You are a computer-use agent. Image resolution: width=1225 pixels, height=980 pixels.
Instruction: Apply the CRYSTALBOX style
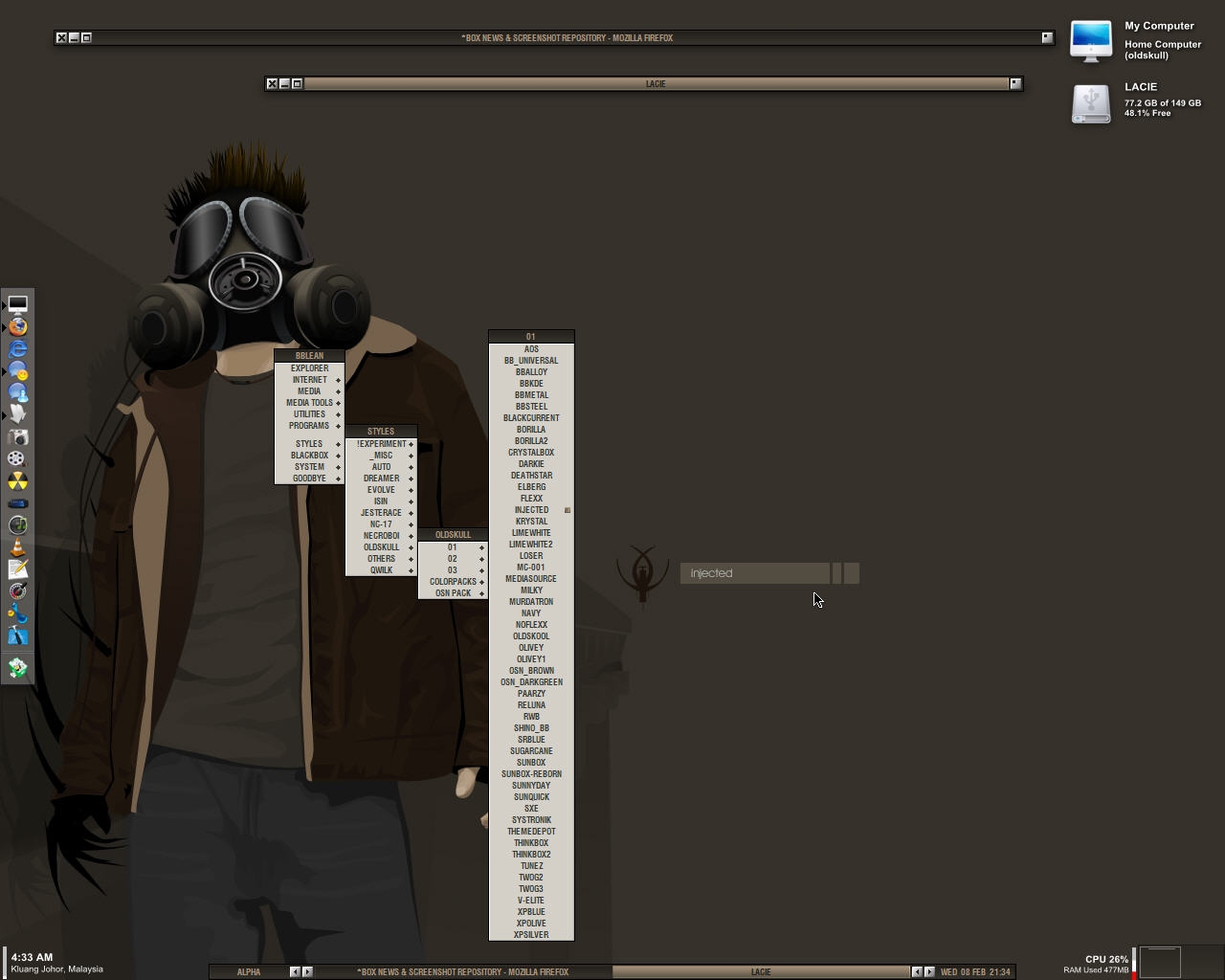pyautogui.click(x=531, y=453)
